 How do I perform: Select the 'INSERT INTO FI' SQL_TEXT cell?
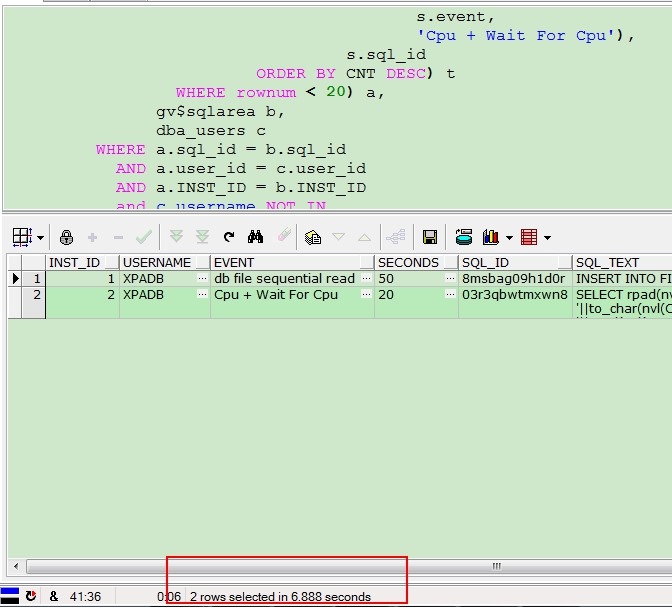[x=622, y=279]
